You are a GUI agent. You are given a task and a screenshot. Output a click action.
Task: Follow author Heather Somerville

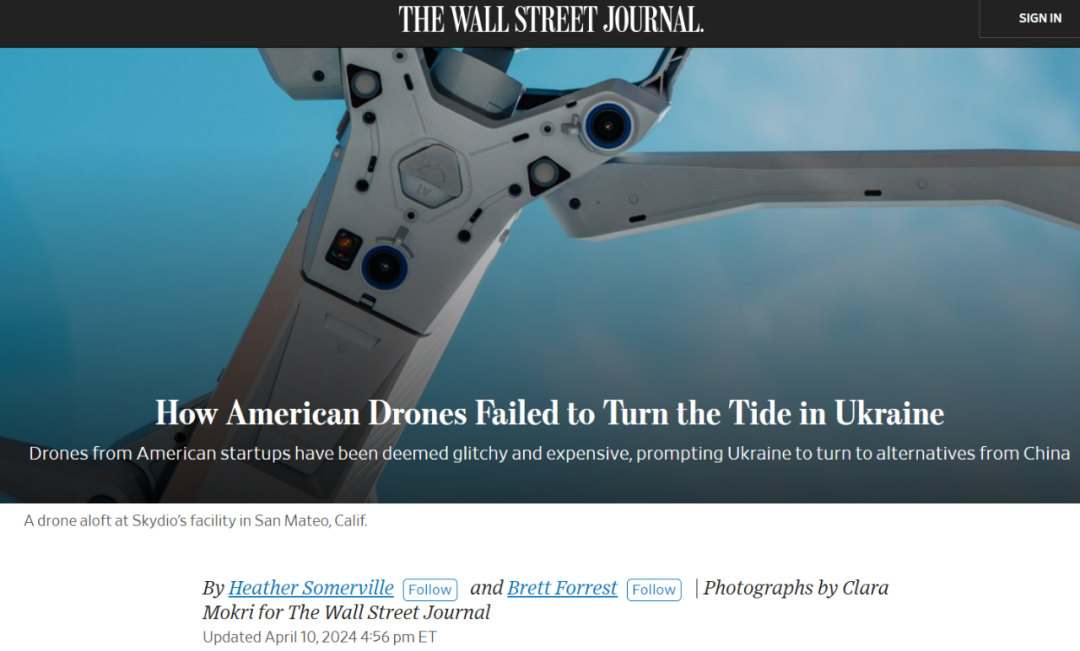click(x=430, y=590)
